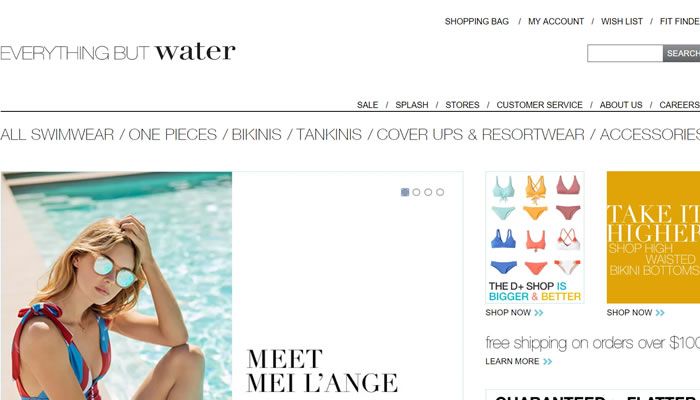
Task: Select the third carousel slide dot
Action: [428, 192]
